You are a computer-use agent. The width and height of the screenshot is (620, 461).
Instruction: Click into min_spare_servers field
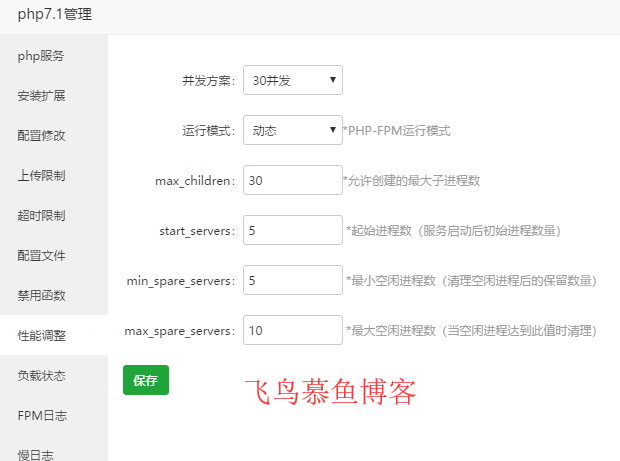tap(292, 281)
